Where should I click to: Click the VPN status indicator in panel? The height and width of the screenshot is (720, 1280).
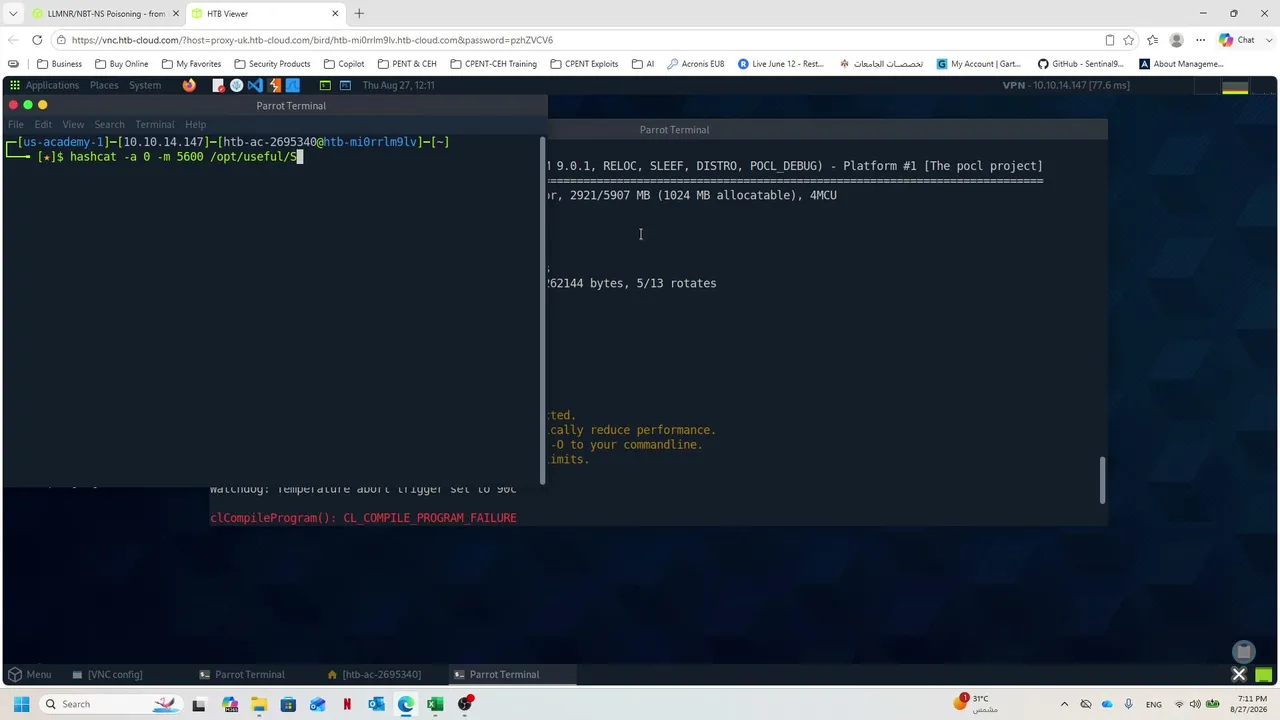click(1066, 85)
